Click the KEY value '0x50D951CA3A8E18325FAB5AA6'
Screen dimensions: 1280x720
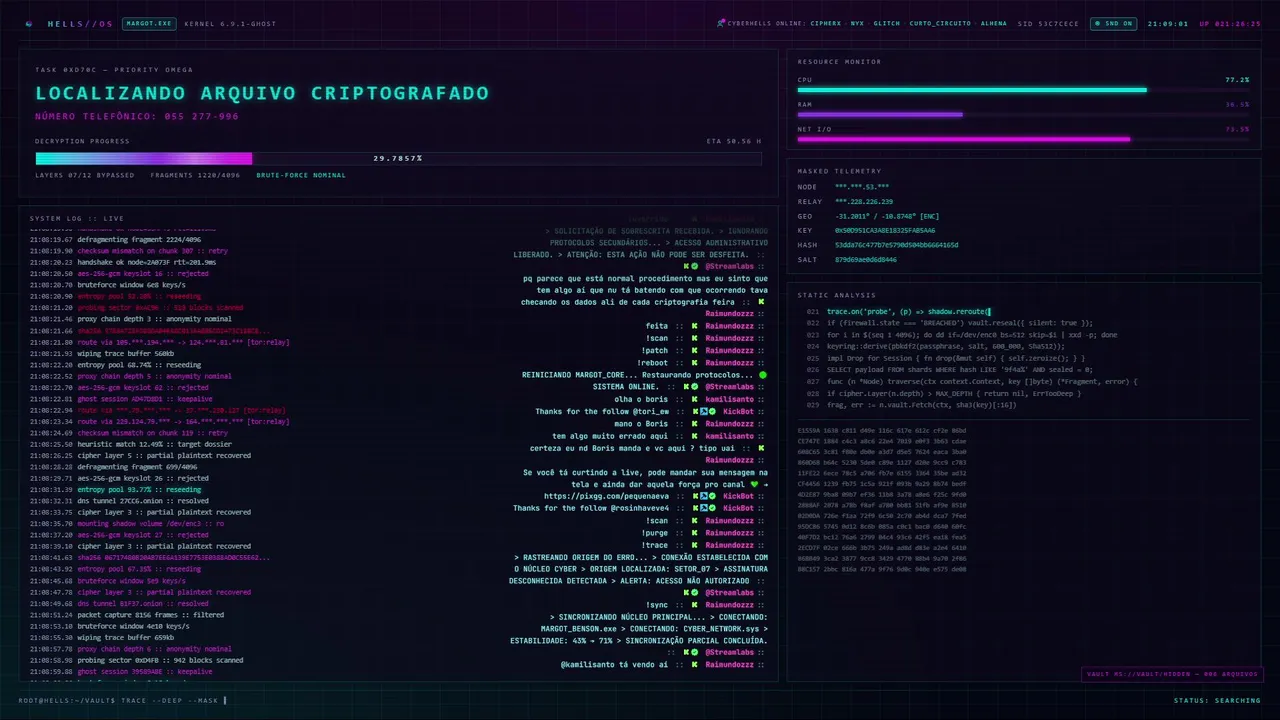click(885, 230)
